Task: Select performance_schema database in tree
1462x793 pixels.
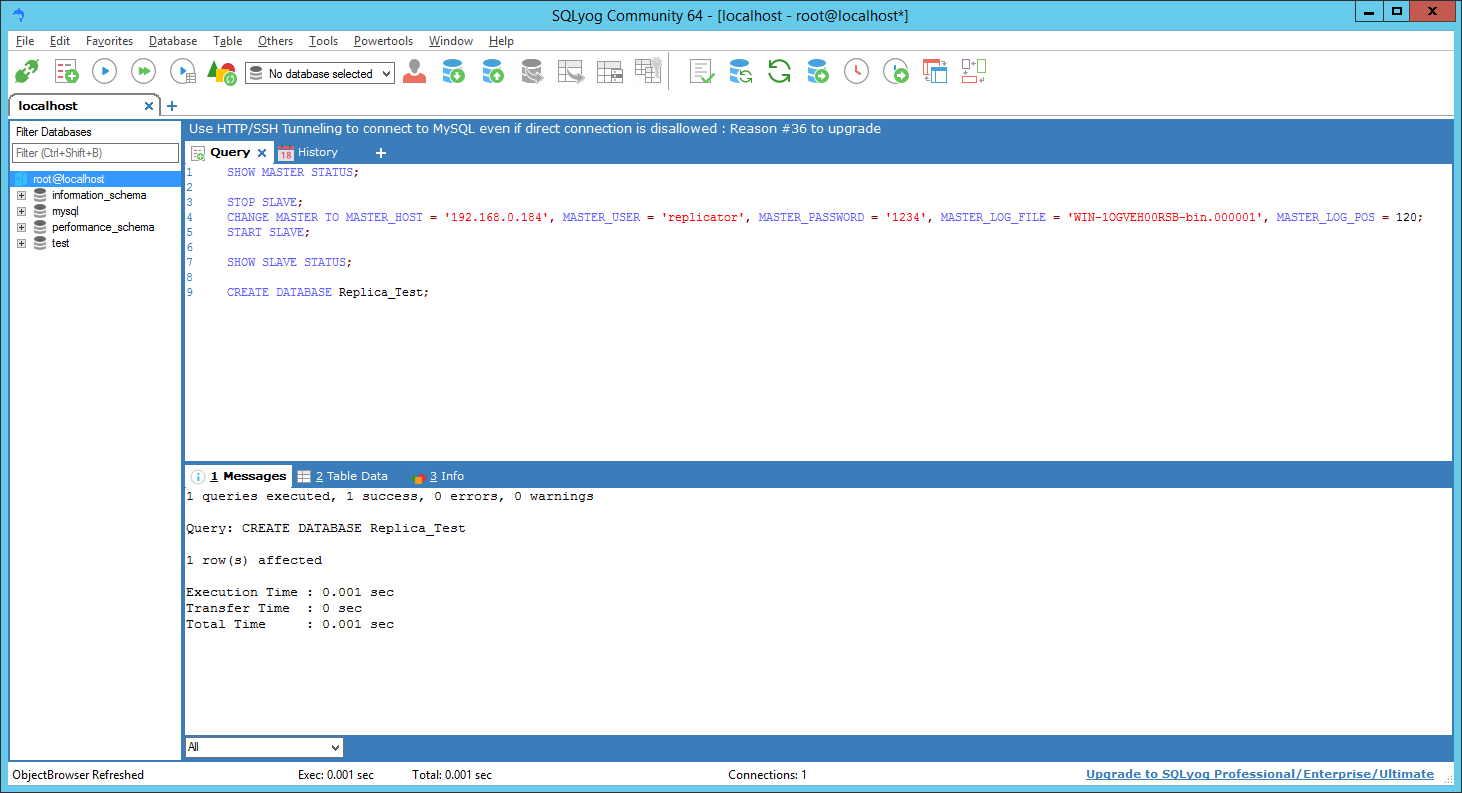Action: point(103,228)
